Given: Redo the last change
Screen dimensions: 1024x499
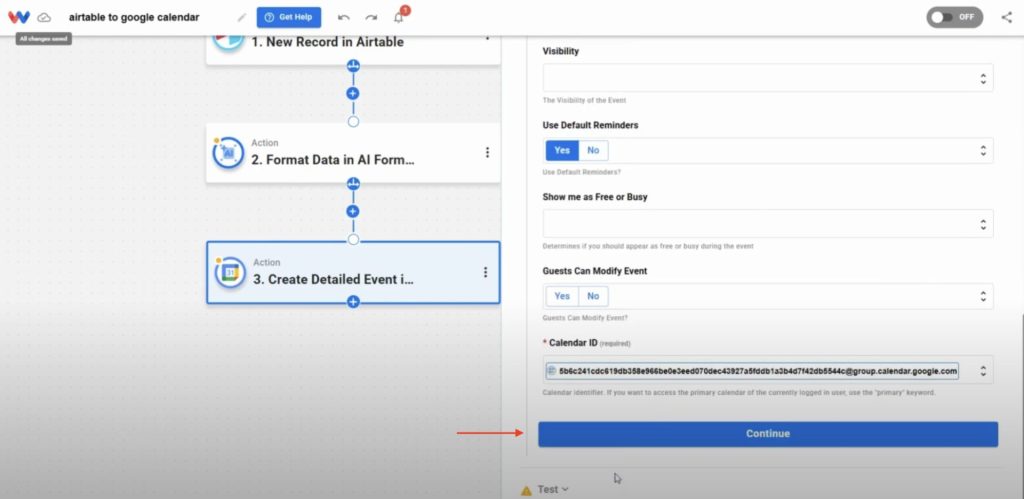Looking at the screenshot, I should tap(371, 18).
